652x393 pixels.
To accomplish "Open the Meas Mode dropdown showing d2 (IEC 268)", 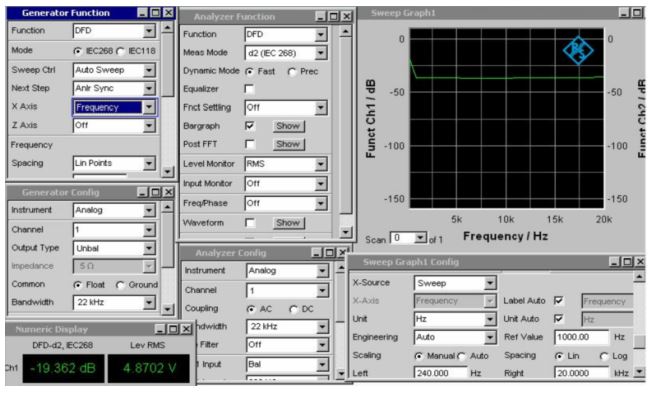I will pos(286,53).
